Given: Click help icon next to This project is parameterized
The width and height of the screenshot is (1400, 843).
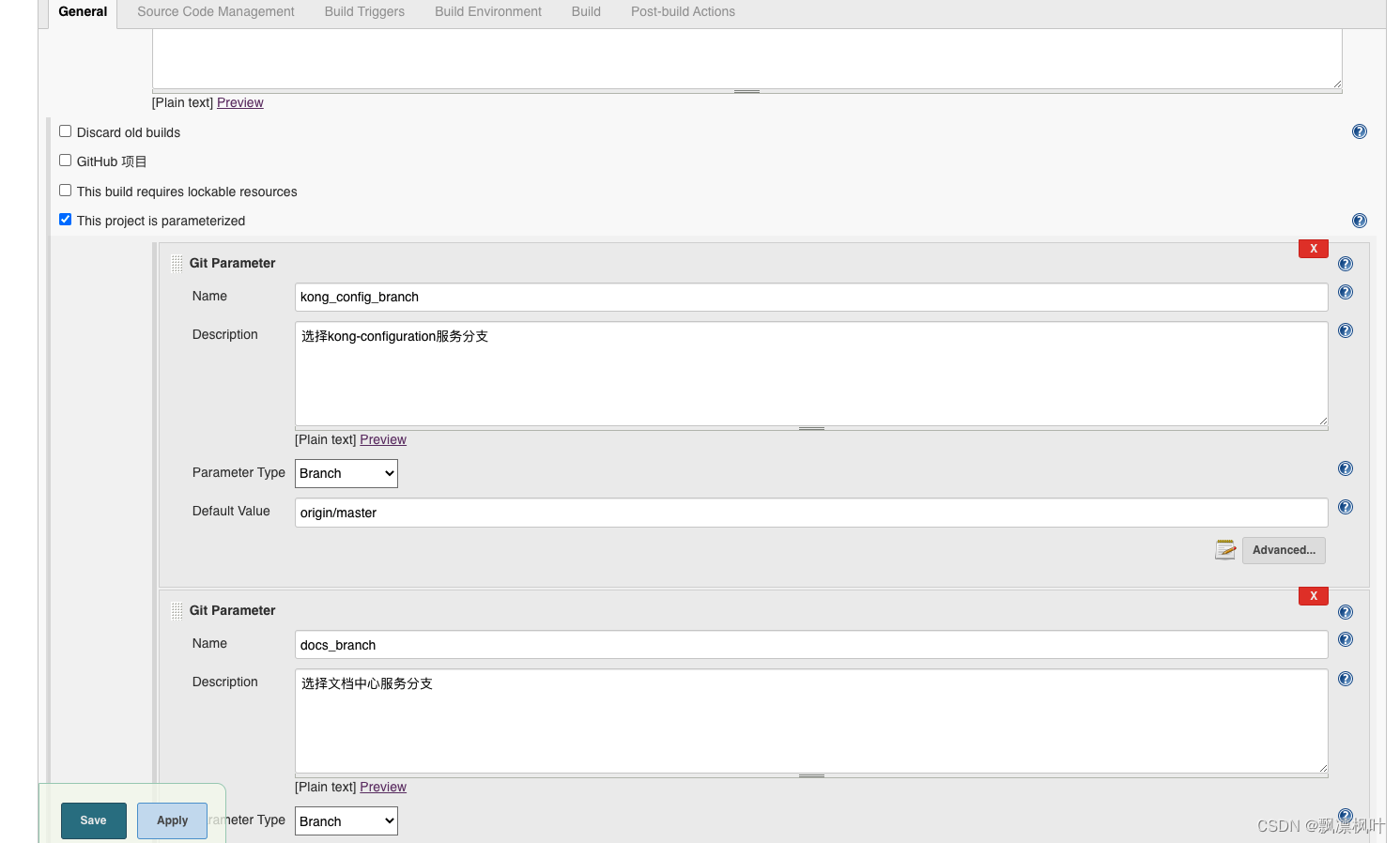Looking at the screenshot, I should pyautogui.click(x=1359, y=221).
